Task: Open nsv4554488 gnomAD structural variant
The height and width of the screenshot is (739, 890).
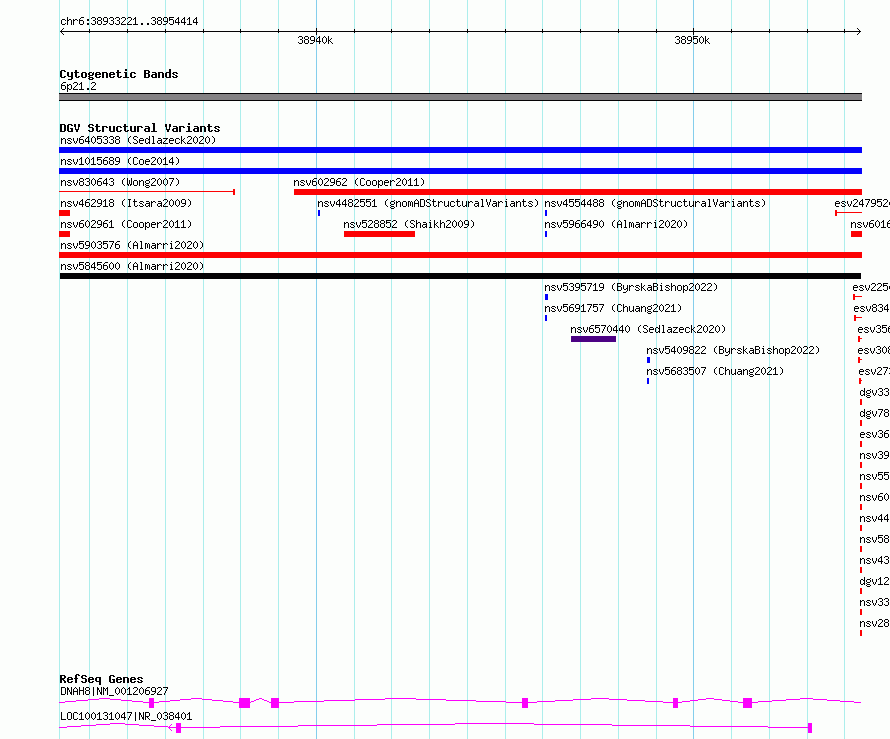Action: click(655, 203)
